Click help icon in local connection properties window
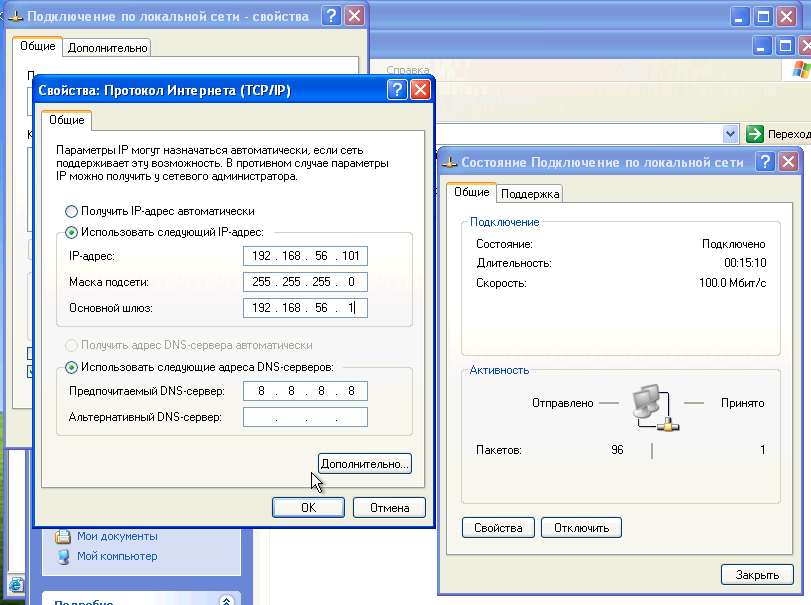Screen dimensions: 811x605 pos(331,16)
